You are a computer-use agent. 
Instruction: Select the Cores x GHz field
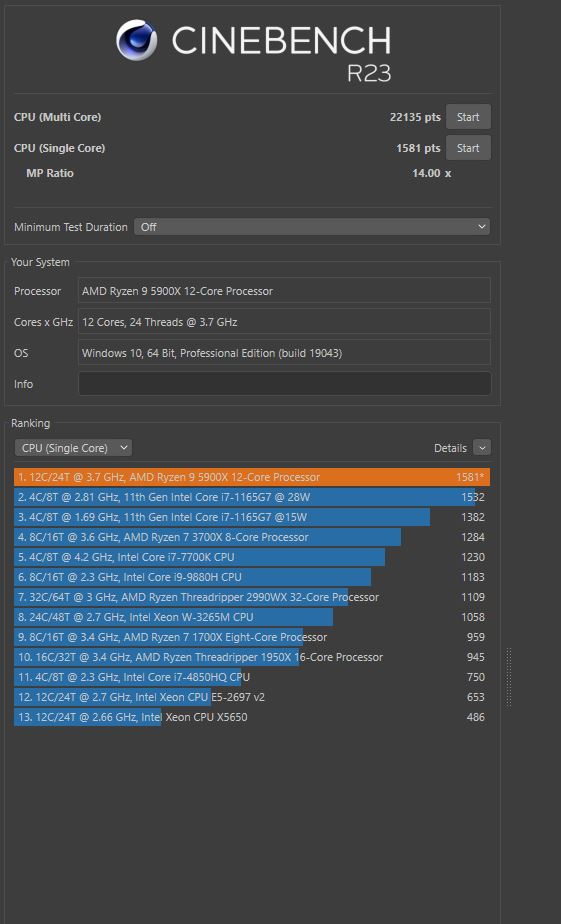click(285, 322)
